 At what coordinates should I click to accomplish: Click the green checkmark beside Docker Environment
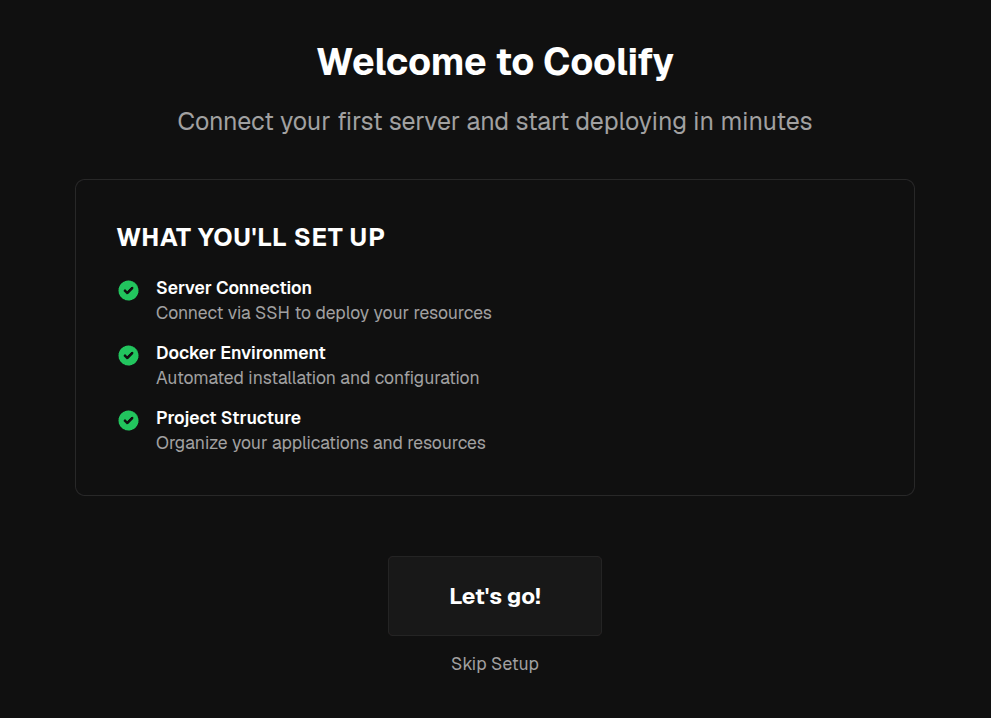(128, 355)
